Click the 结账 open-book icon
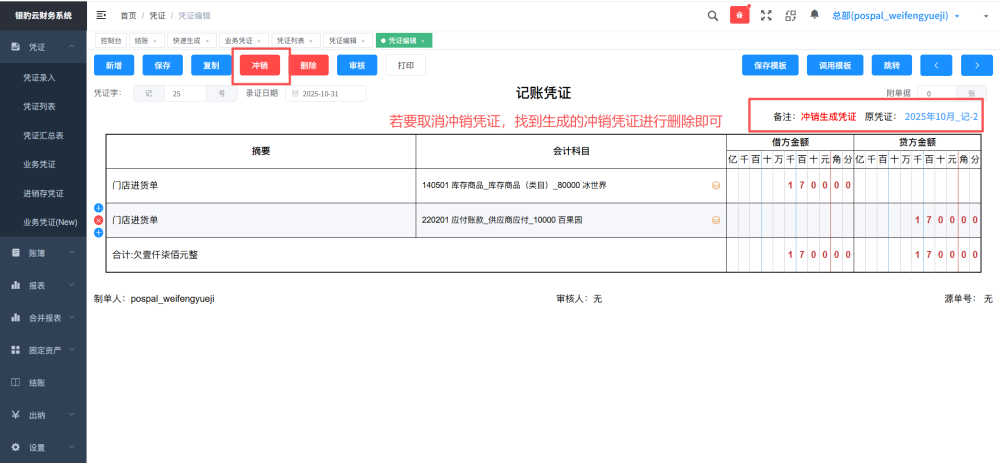The height and width of the screenshot is (463, 1000). [16, 383]
